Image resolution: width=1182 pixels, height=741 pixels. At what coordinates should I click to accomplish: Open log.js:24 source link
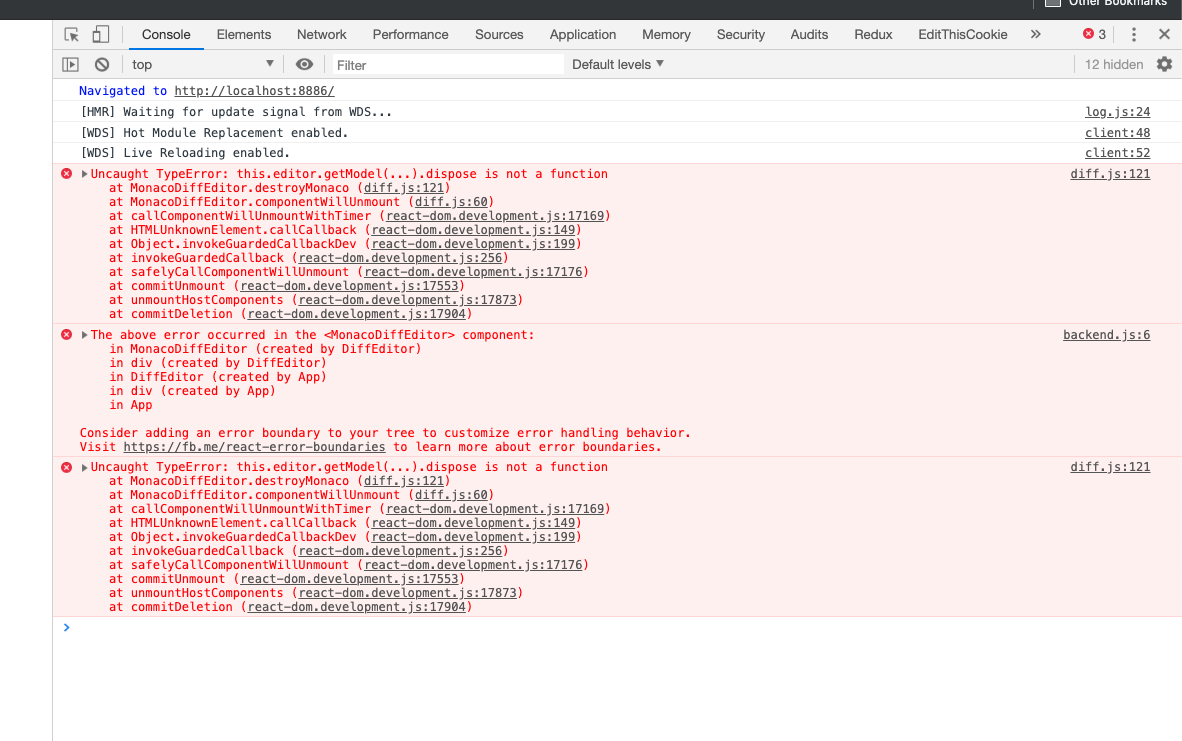[x=1117, y=112]
